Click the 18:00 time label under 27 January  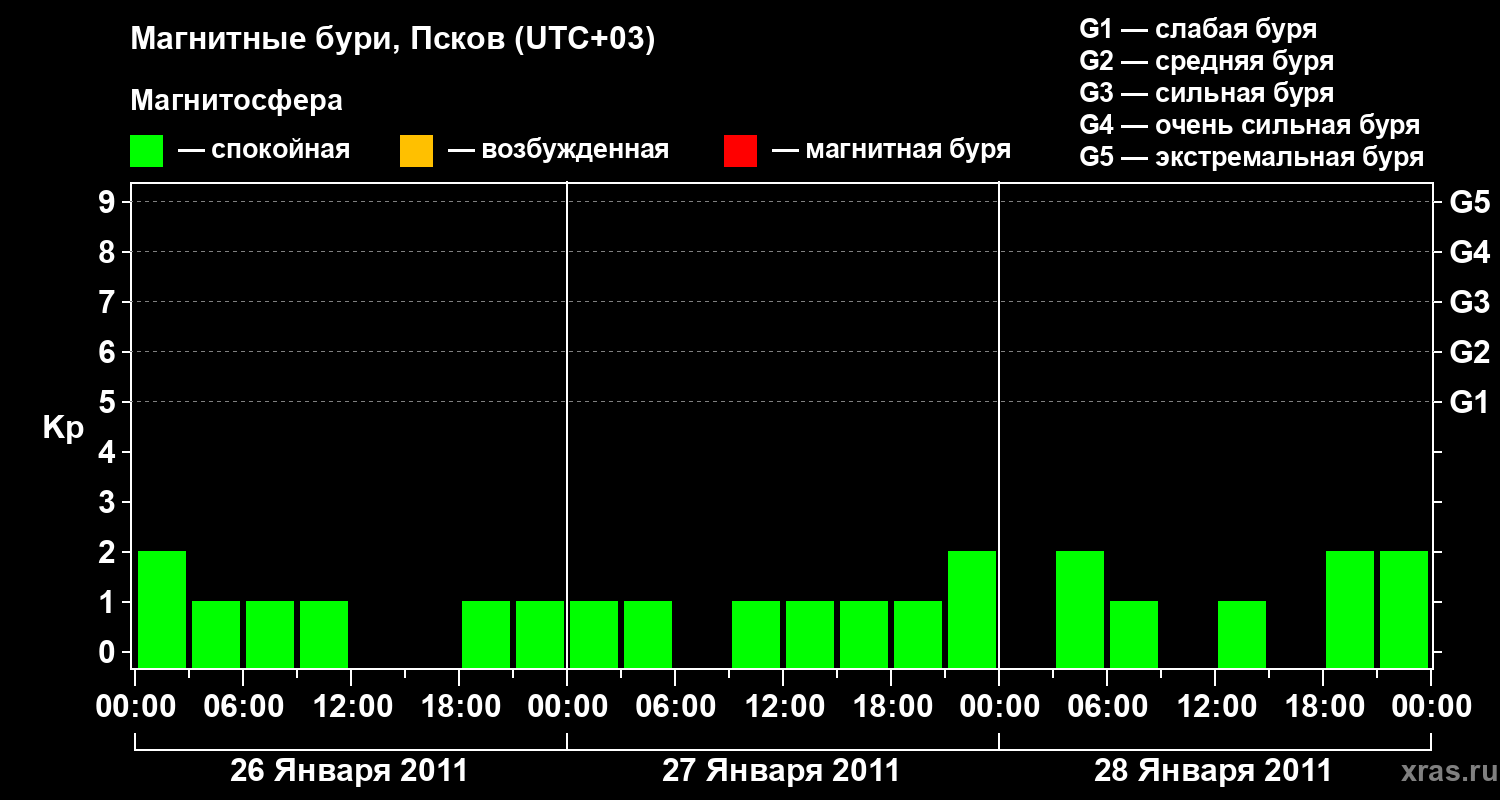891,707
